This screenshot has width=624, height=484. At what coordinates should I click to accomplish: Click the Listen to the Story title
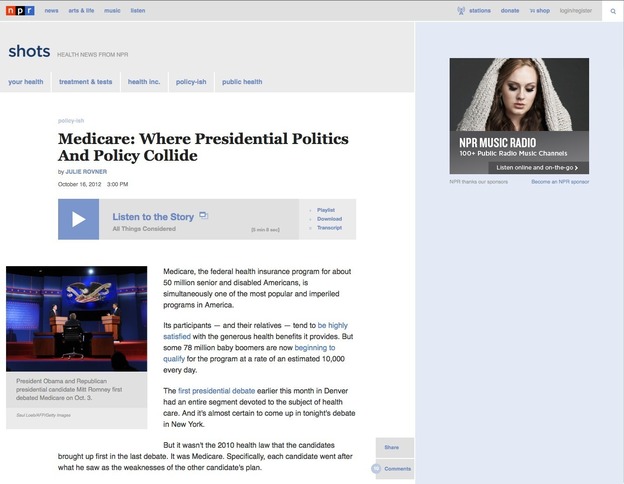(x=153, y=217)
